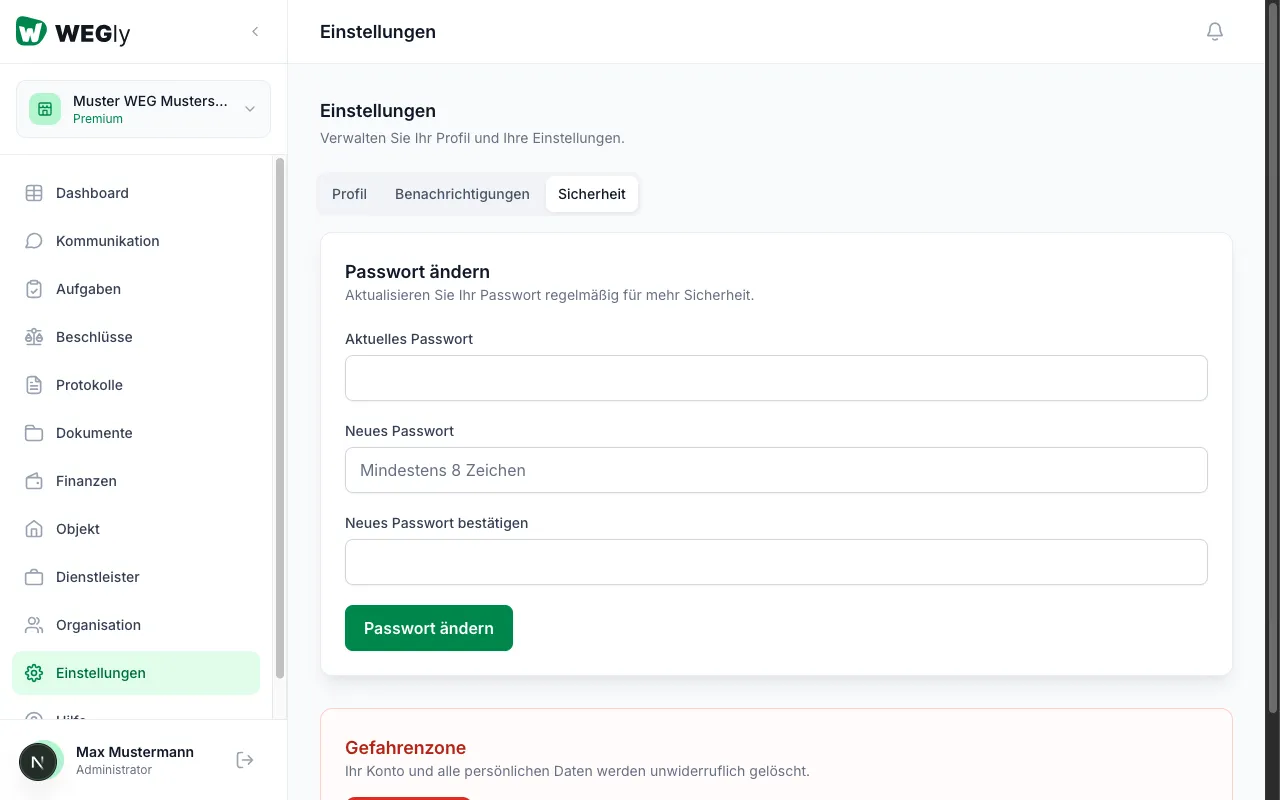This screenshot has height=800, width=1280.
Task: Click the WEGly logo
Action: (x=73, y=32)
